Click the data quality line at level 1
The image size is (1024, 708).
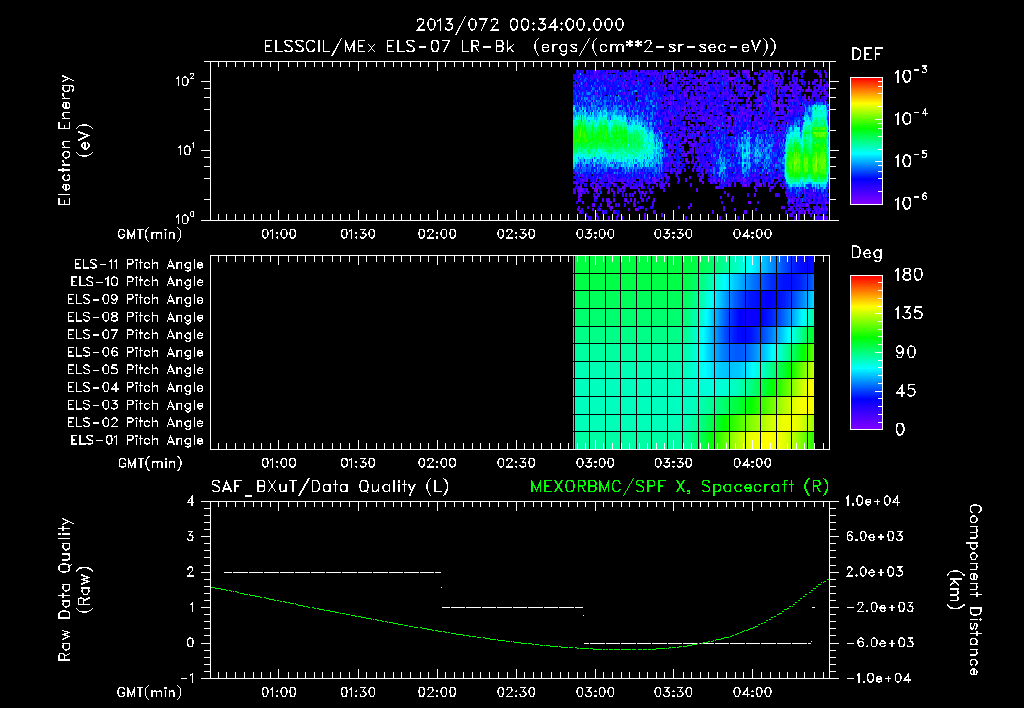pos(512,607)
